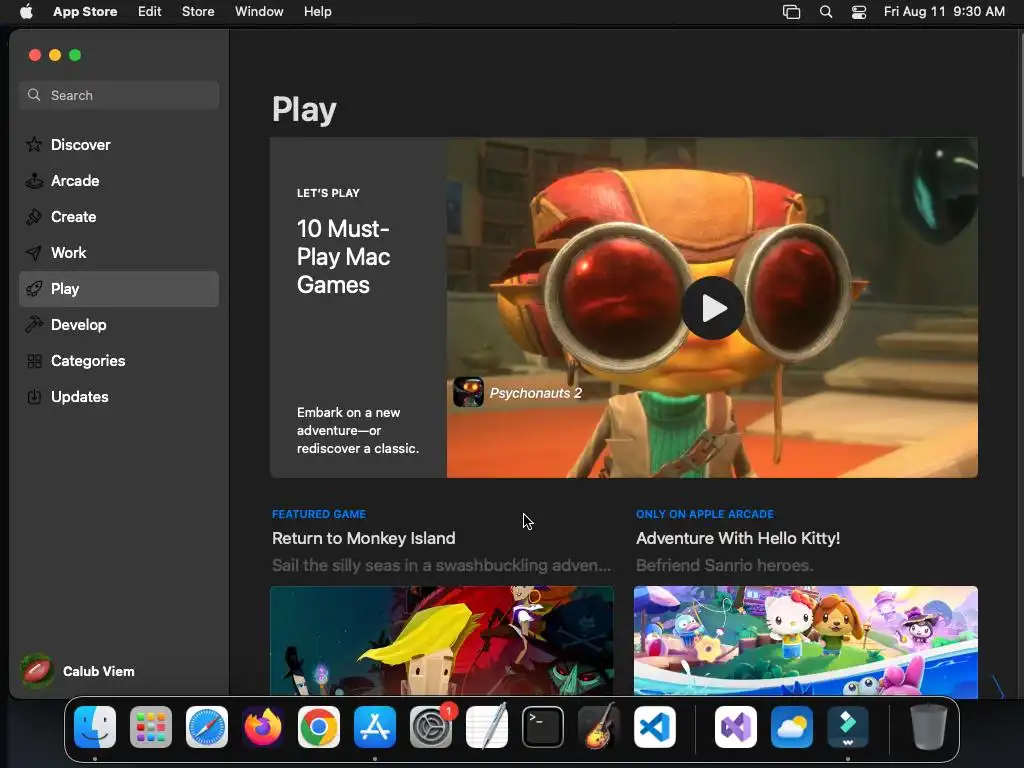
Task: Select the Create paintbrush icon
Action: [34, 216]
